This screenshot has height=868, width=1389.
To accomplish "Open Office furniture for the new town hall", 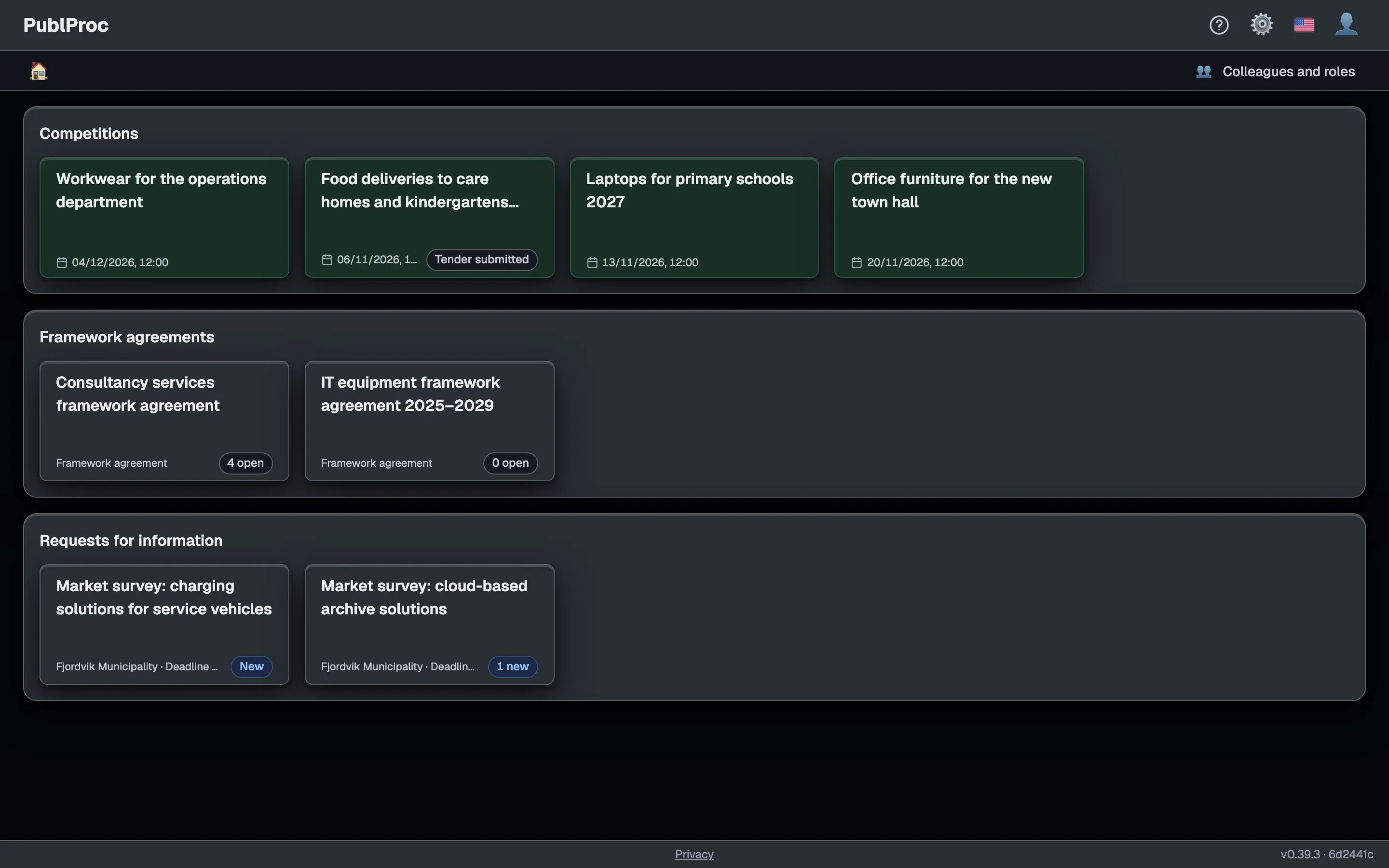I will pyautogui.click(x=959, y=217).
